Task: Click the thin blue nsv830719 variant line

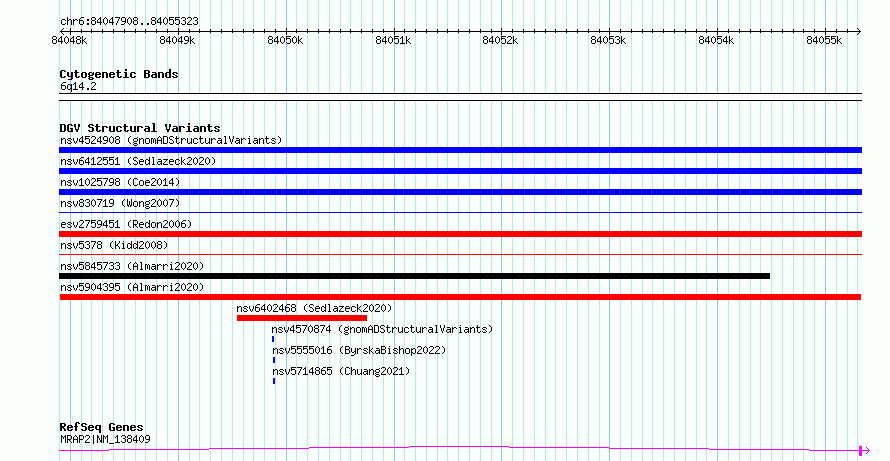Action: (x=460, y=212)
